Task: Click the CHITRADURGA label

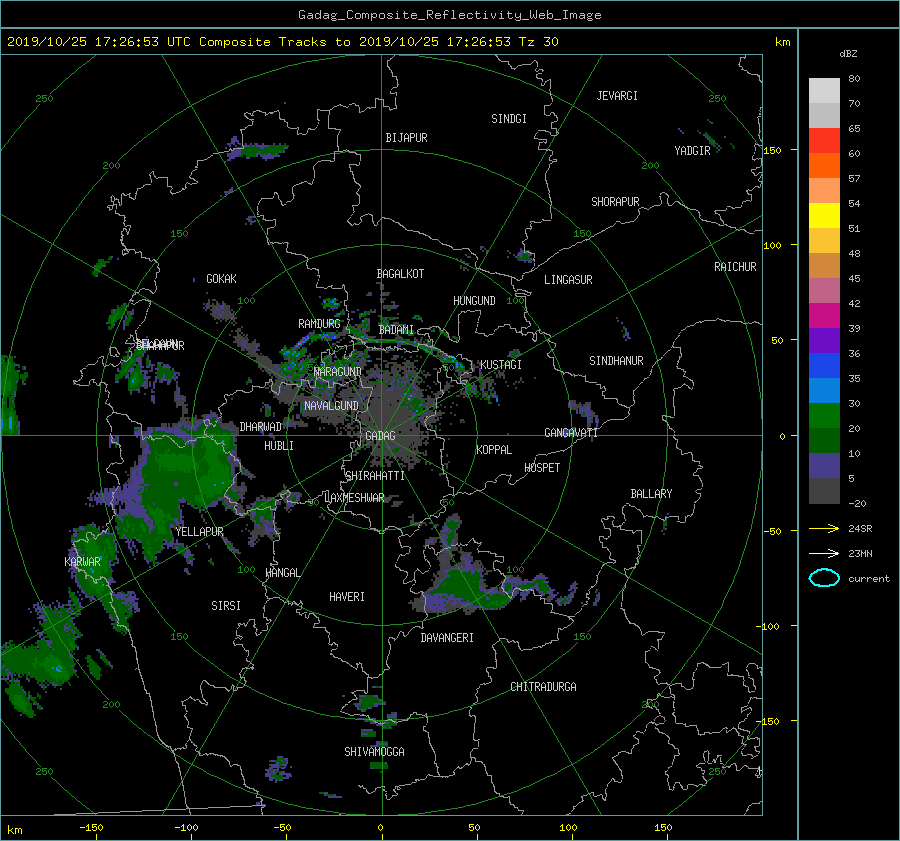Action: click(x=543, y=687)
